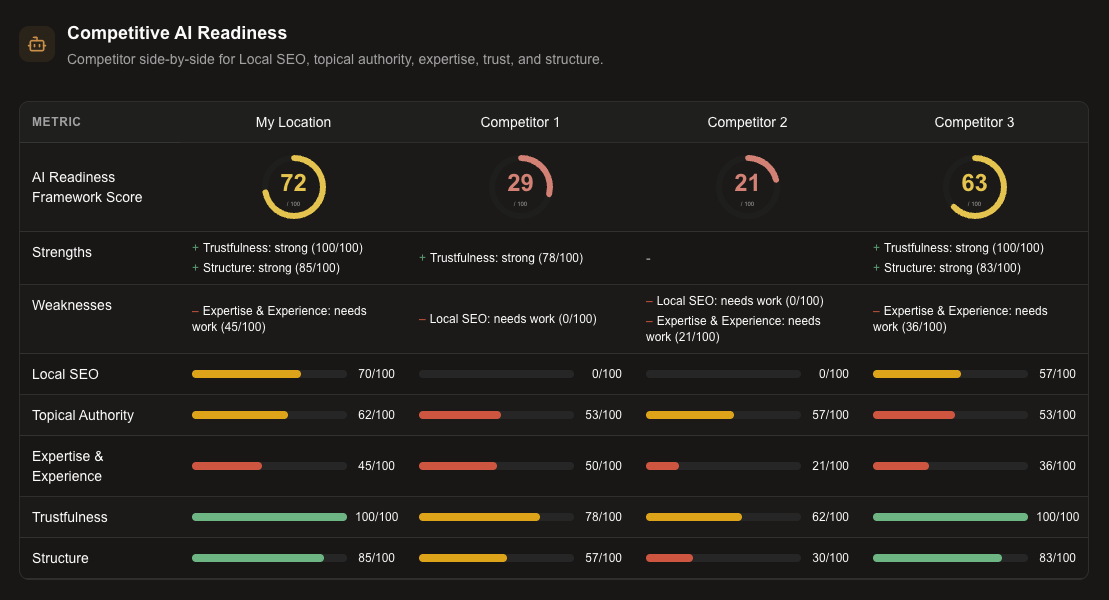Click My Location Trustfulness full green bar

(x=269, y=517)
